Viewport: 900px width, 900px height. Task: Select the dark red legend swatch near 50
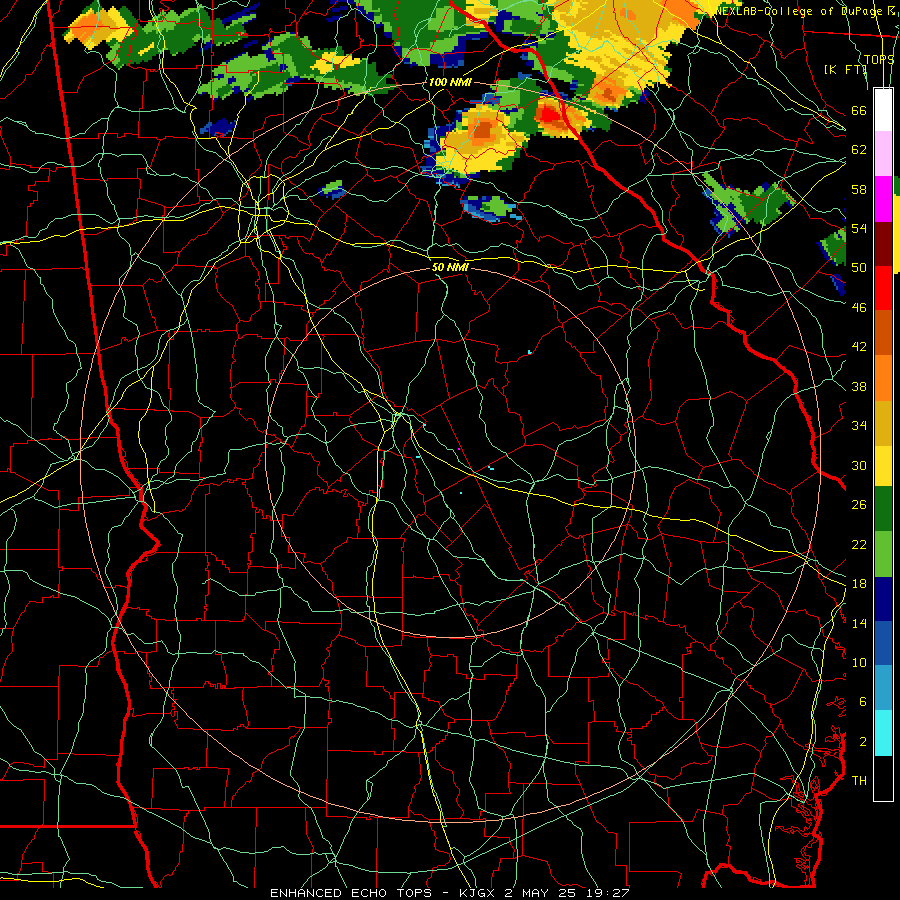[883, 243]
